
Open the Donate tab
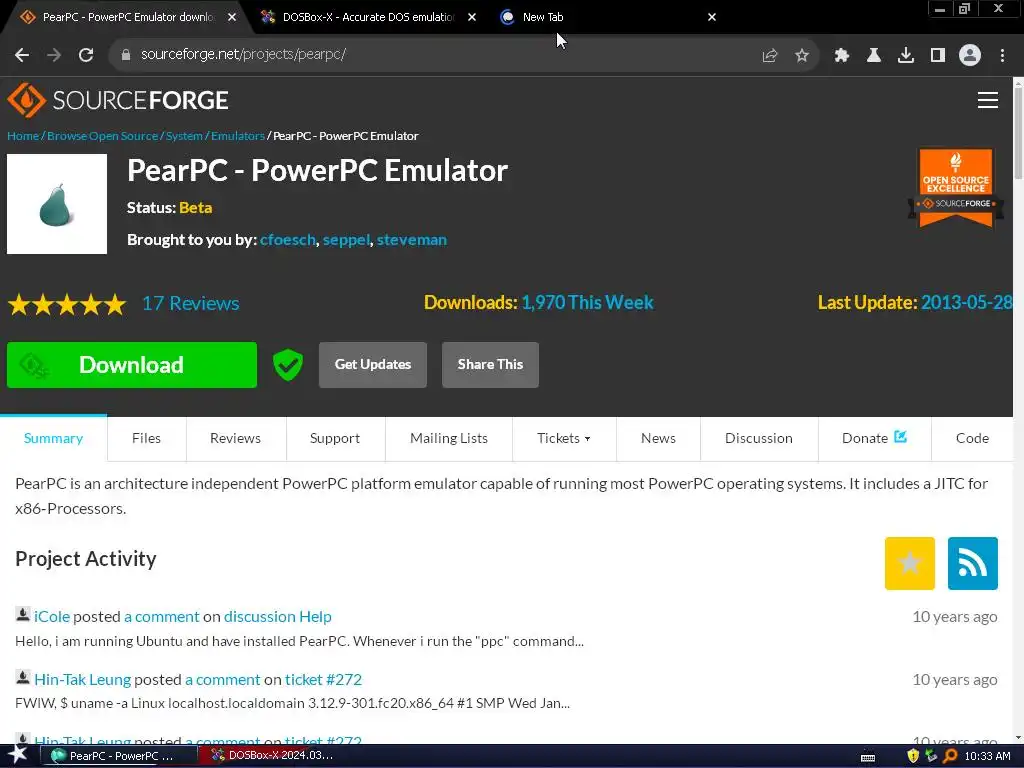[874, 438]
